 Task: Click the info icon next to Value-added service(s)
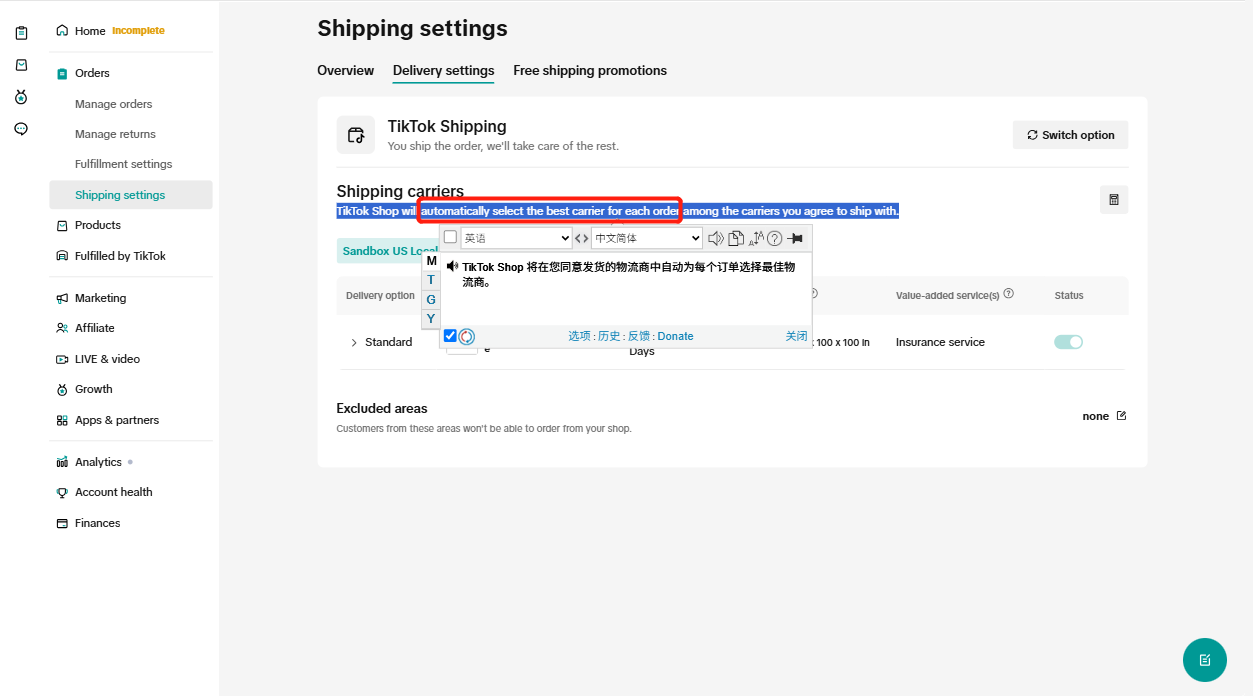[1009, 294]
